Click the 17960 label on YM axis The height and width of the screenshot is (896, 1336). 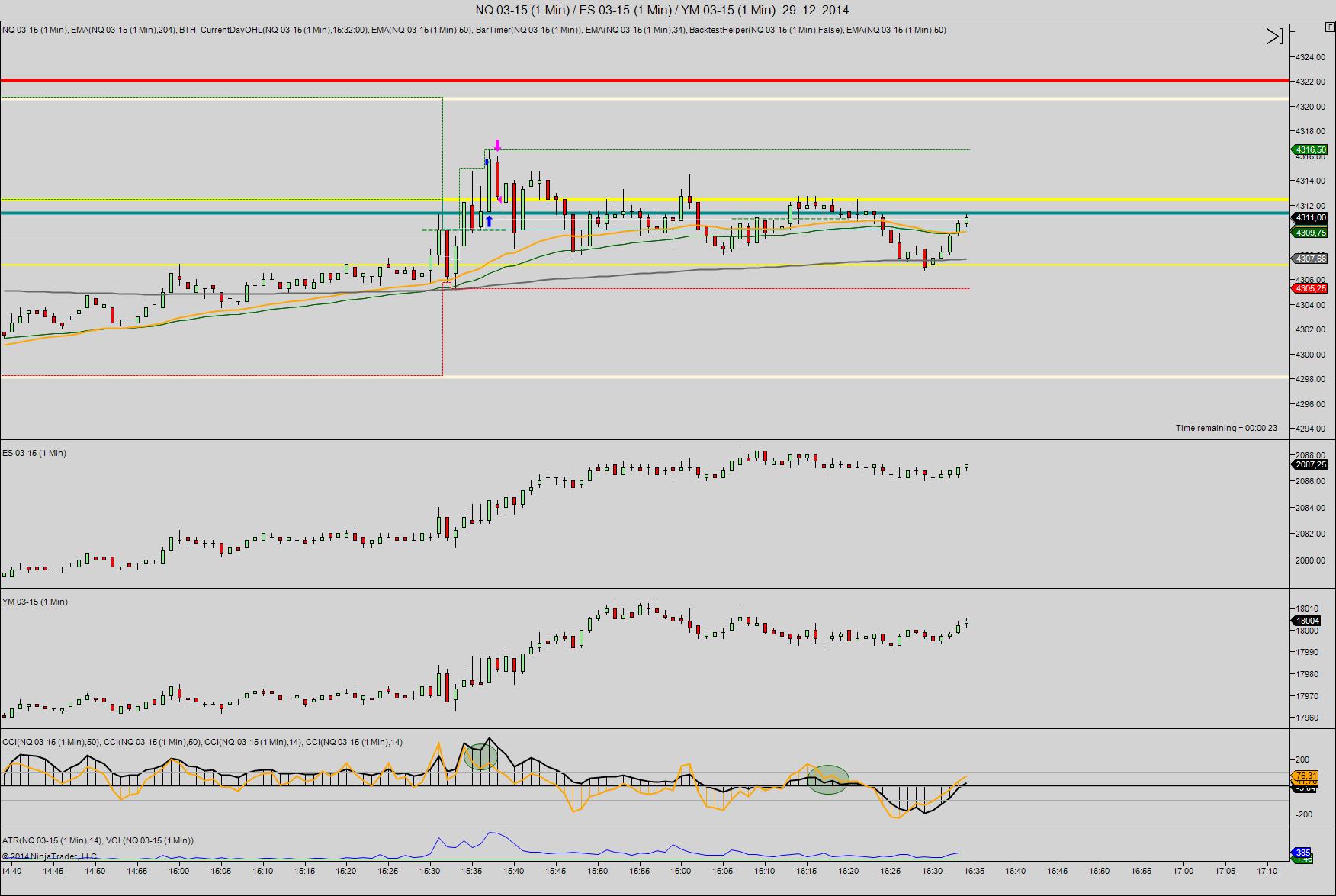pyautogui.click(x=1307, y=718)
